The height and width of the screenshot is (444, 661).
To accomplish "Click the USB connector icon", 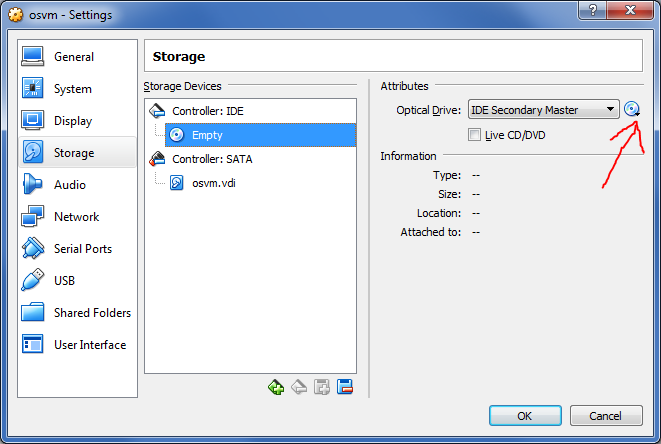I will tap(32, 280).
